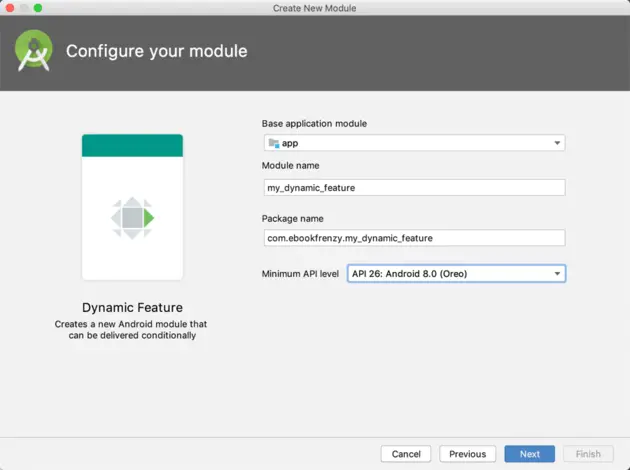Click the green bar on preview card
The image size is (630, 470).
click(x=132, y=145)
